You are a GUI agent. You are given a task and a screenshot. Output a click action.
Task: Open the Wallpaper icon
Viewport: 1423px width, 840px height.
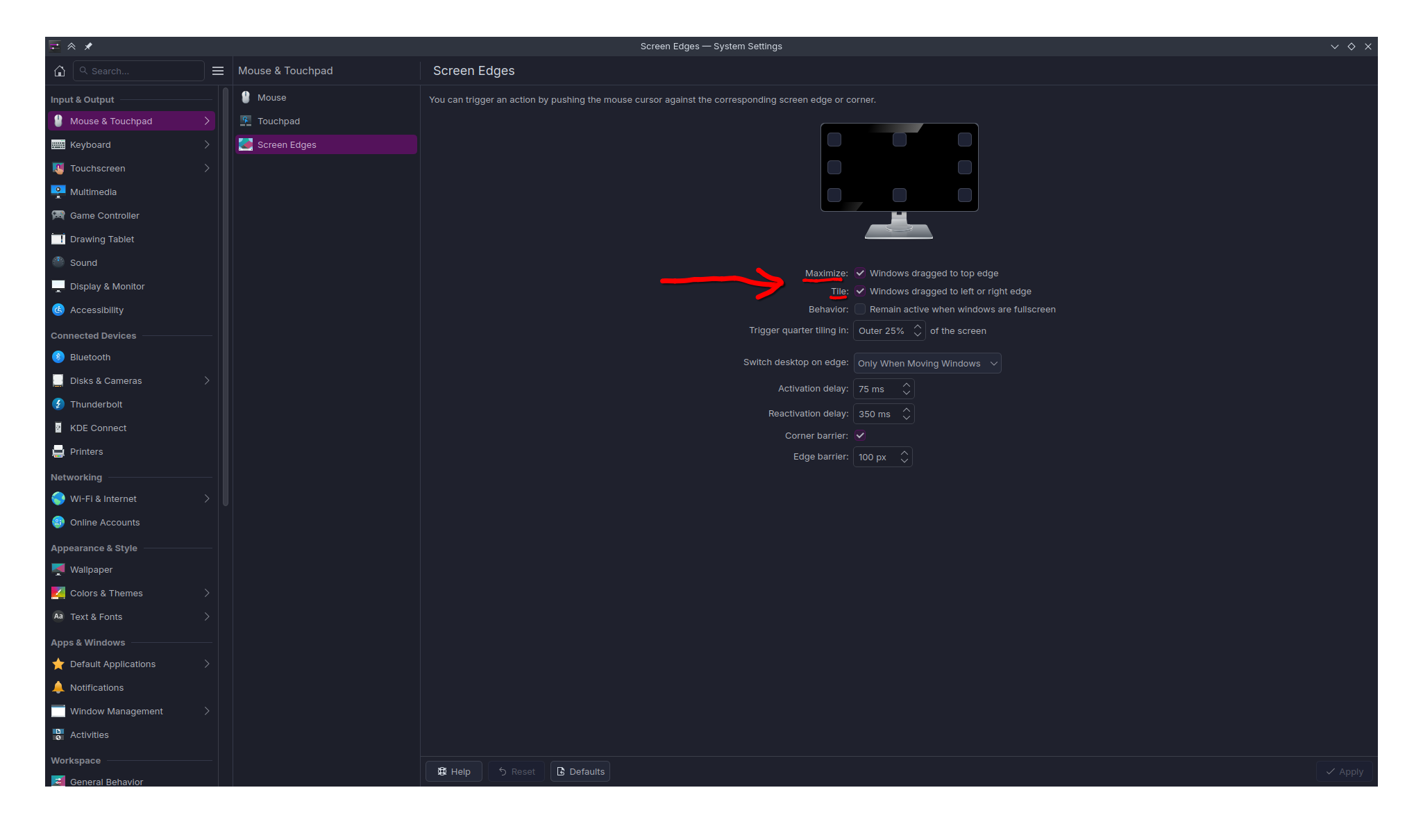[58, 569]
